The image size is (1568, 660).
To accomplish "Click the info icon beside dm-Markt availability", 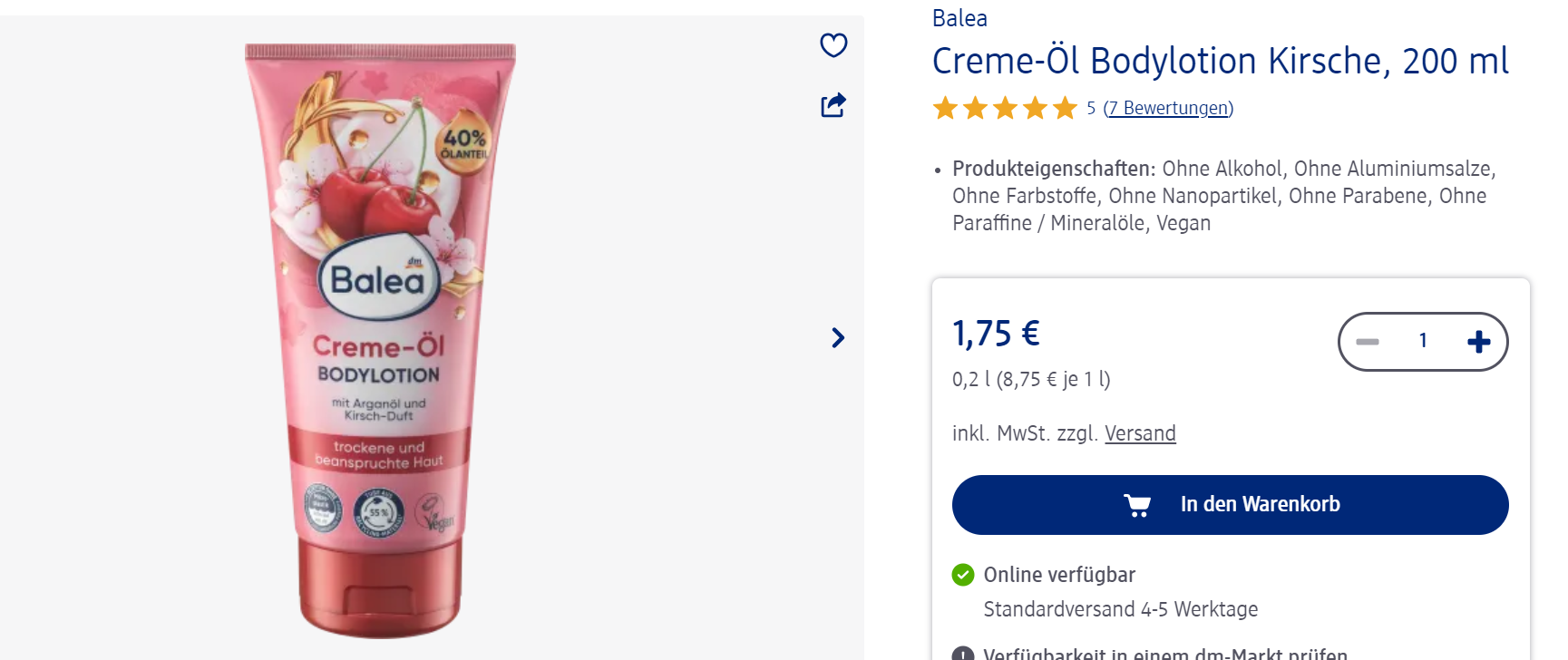I will tap(963, 654).
